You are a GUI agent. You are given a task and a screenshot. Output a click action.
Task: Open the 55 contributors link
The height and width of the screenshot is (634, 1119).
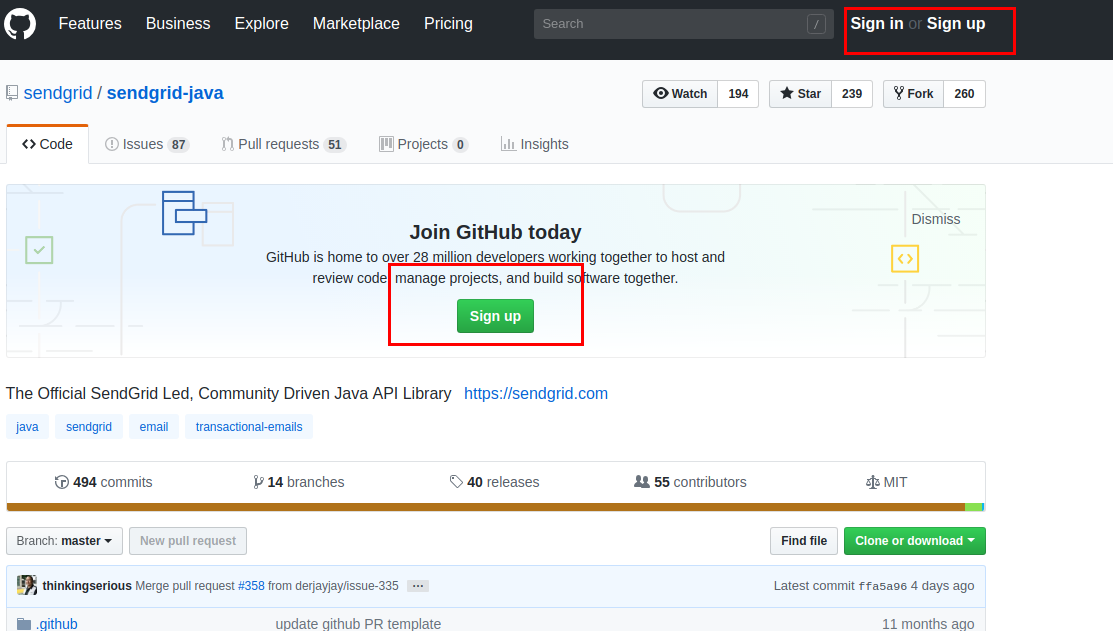(690, 482)
